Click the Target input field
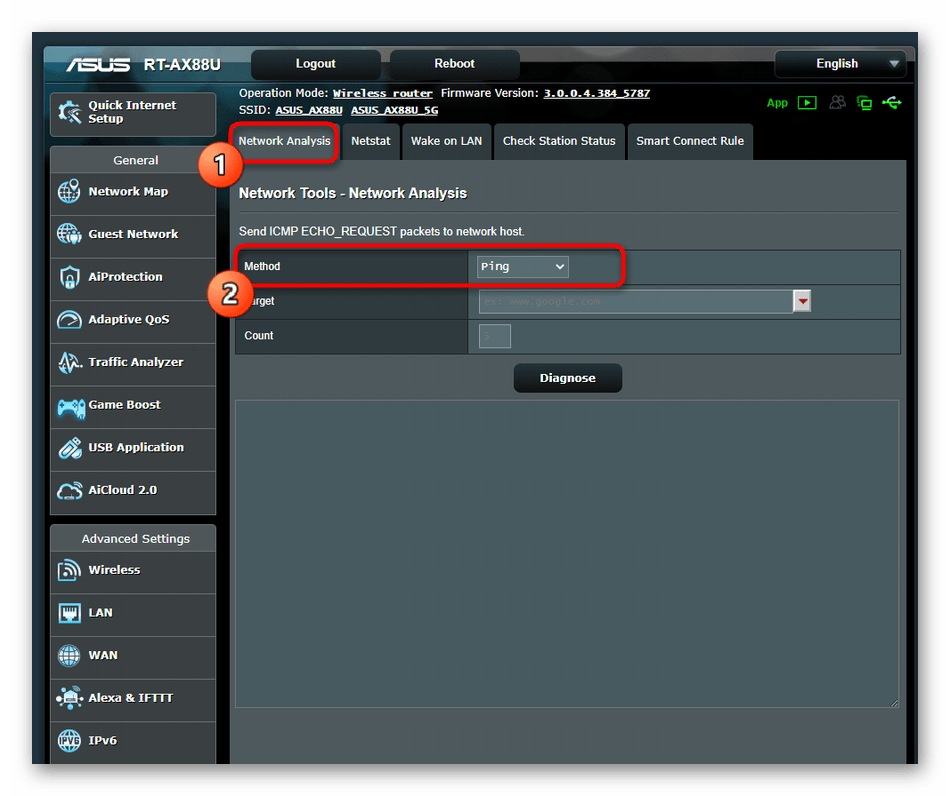950x796 pixels. 636,301
